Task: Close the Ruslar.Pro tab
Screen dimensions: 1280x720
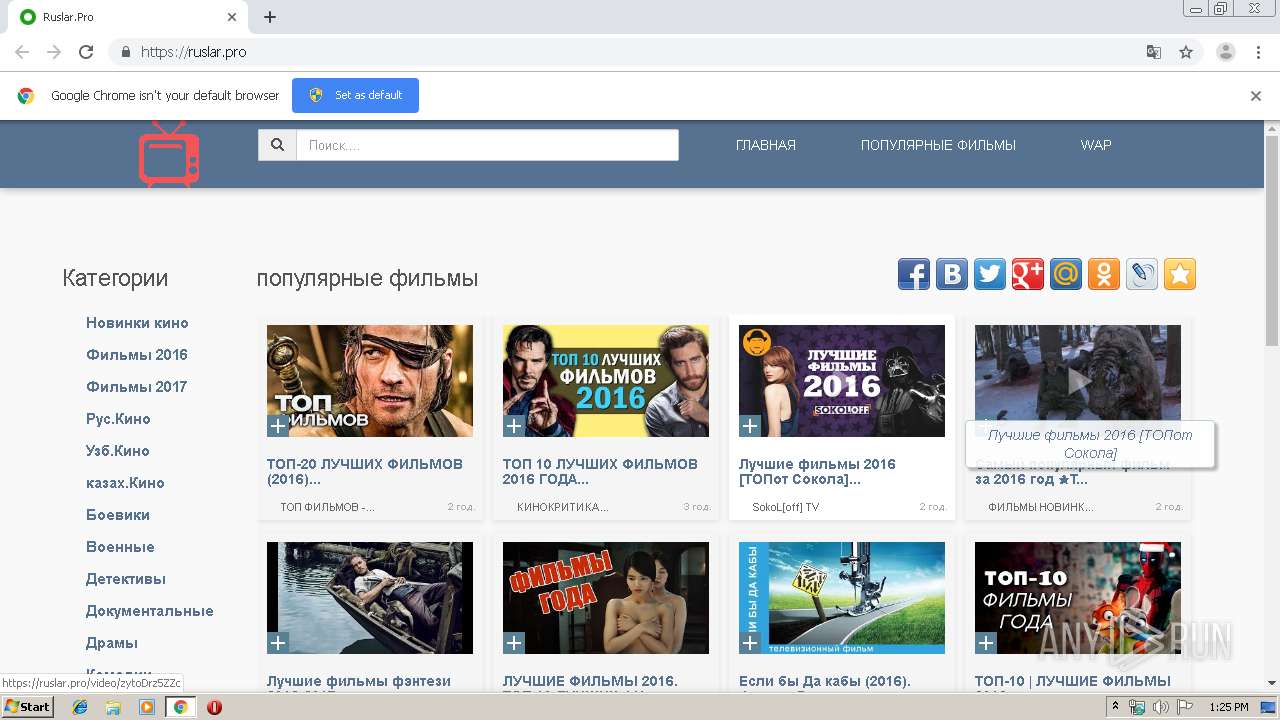Action: coord(232,17)
